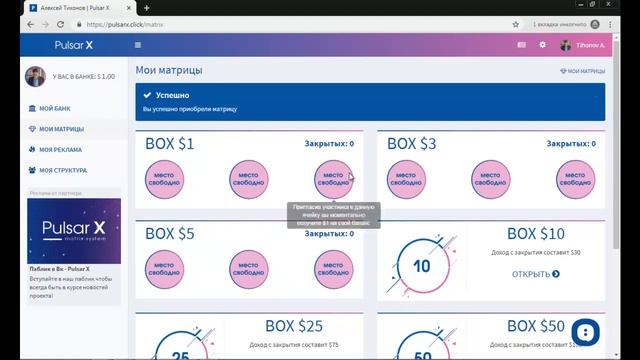Select Мои матрицы sidebar item
Viewport: 640px width, 360px height.
(x=61, y=129)
